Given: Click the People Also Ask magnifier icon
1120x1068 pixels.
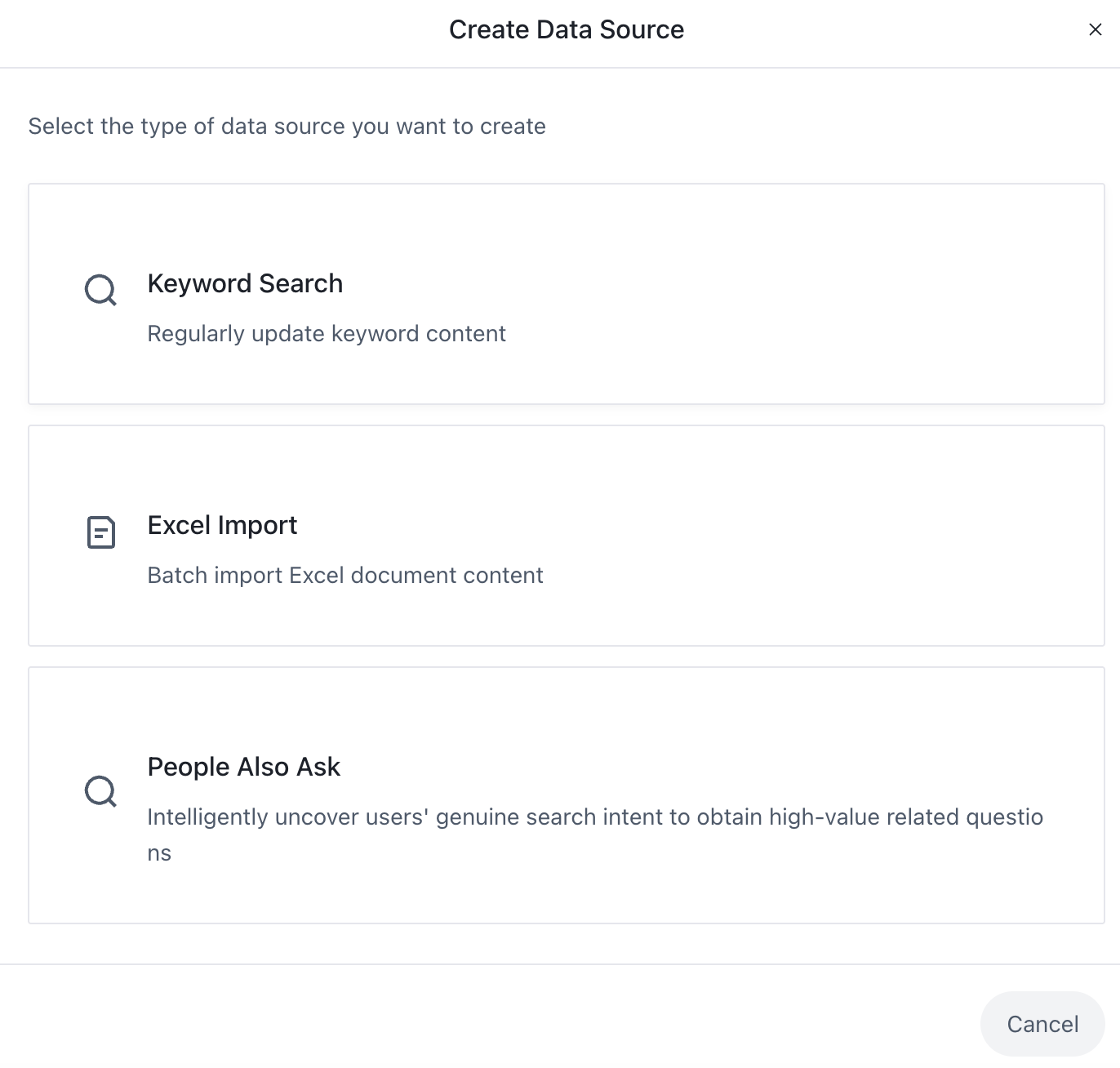Looking at the screenshot, I should 100,791.
